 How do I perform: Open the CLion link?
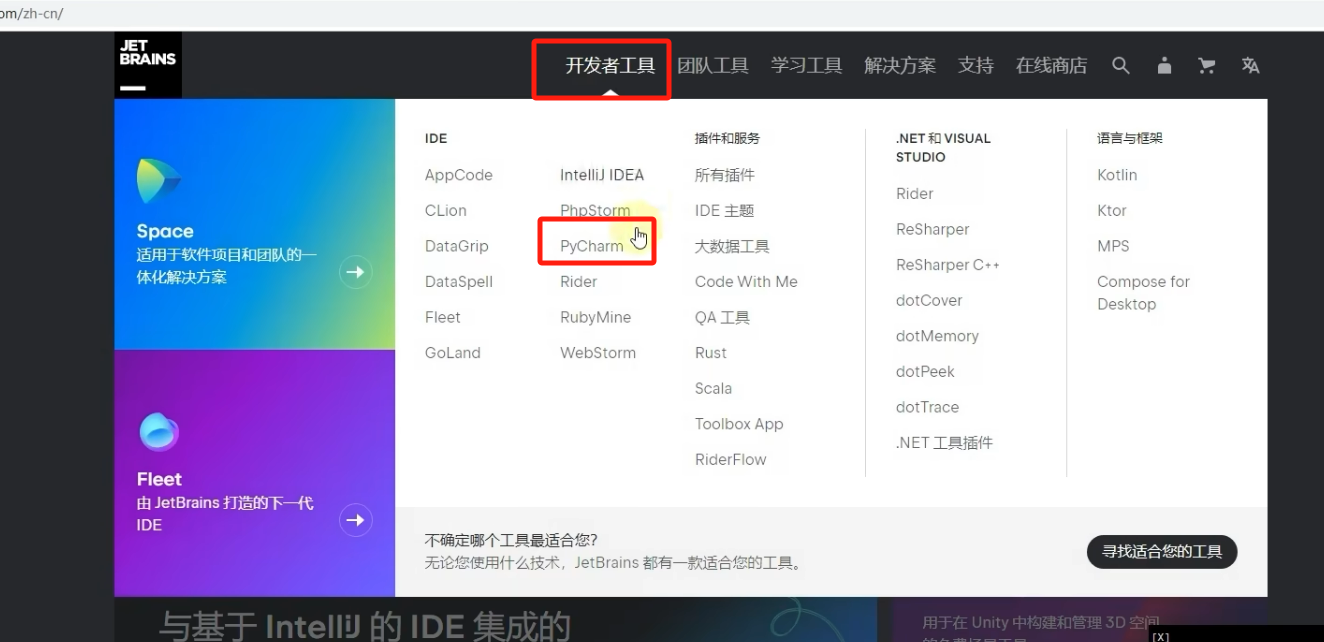446,211
